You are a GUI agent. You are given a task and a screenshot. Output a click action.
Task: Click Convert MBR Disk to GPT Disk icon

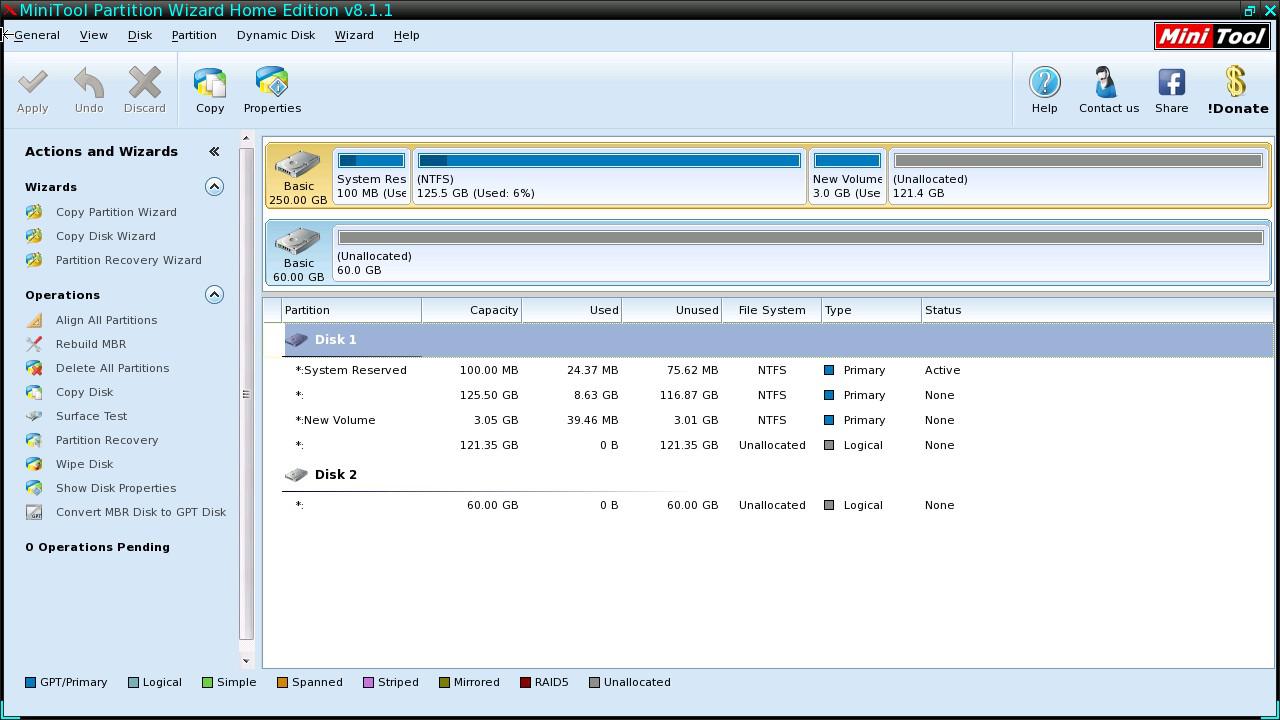(x=34, y=512)
